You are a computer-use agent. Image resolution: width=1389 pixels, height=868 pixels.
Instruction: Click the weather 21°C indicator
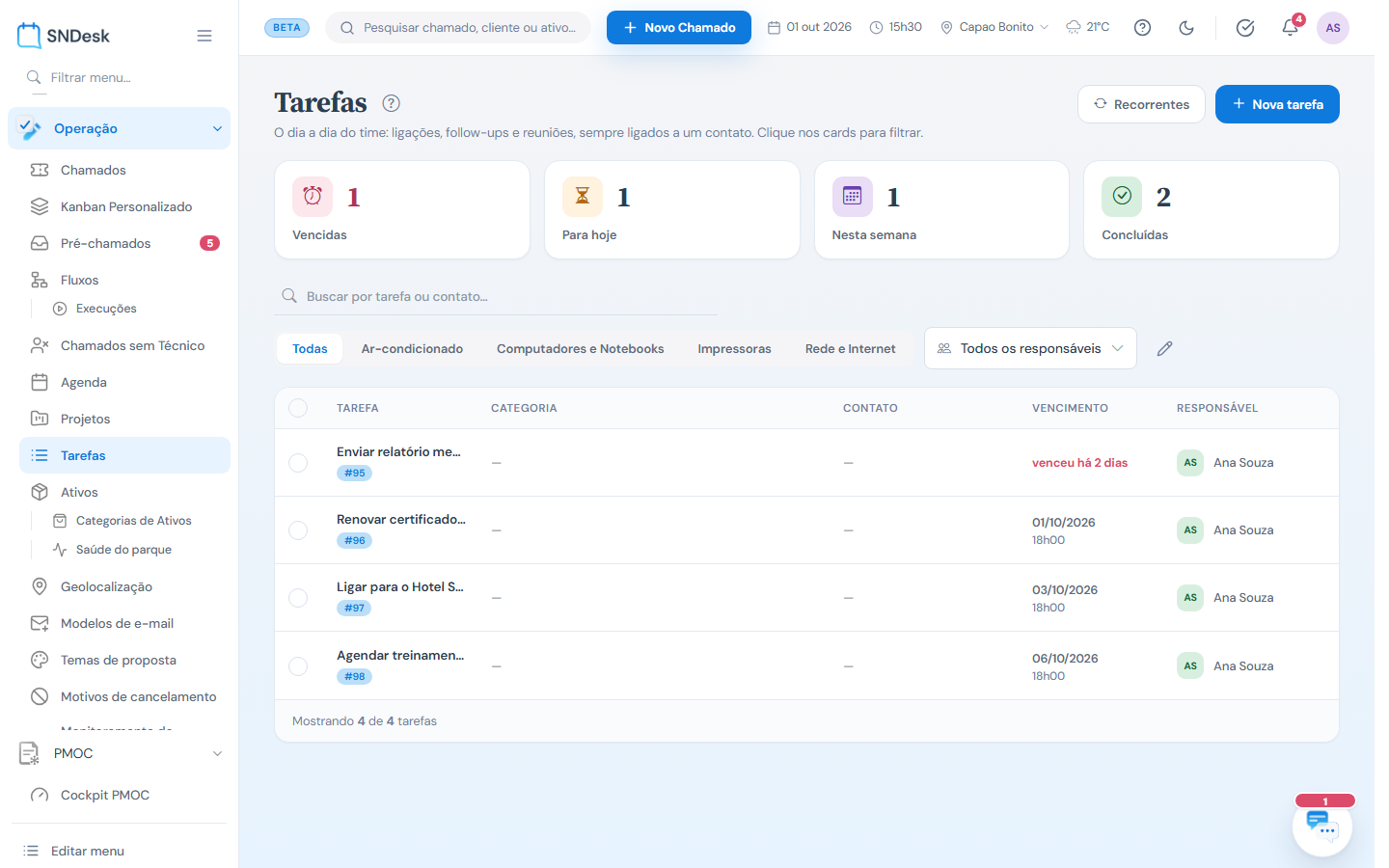[x=1087, y=27]
